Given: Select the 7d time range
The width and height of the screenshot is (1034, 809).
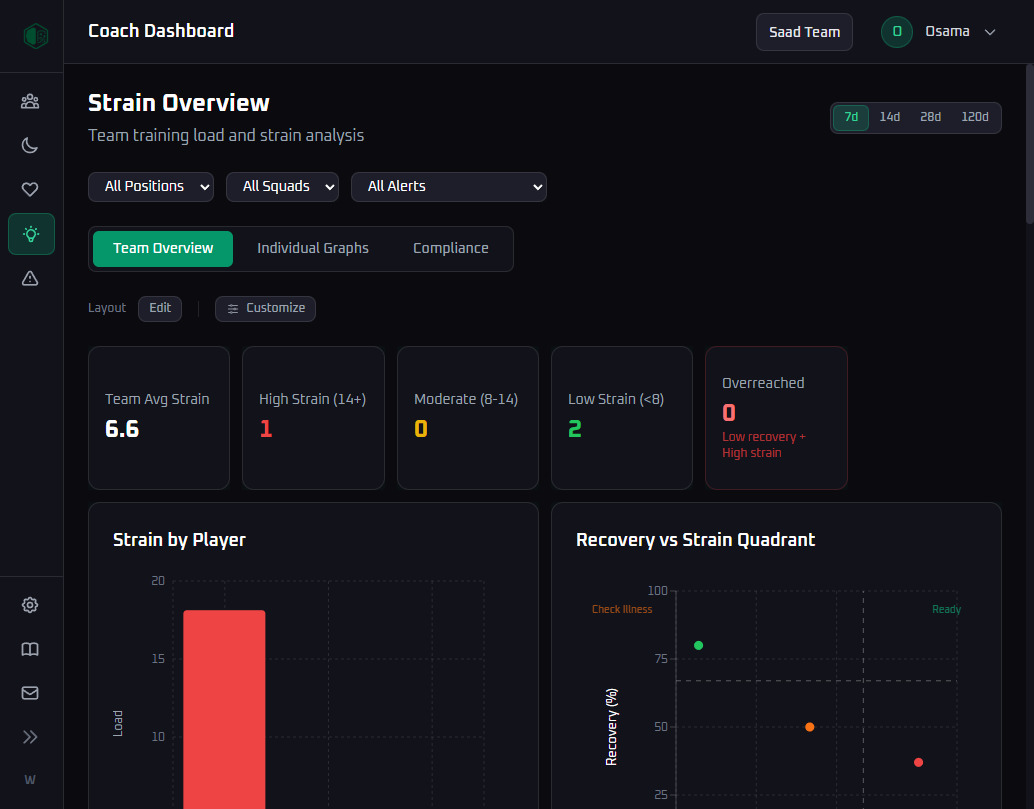Looking at the screenshot, I should (851, 117).
